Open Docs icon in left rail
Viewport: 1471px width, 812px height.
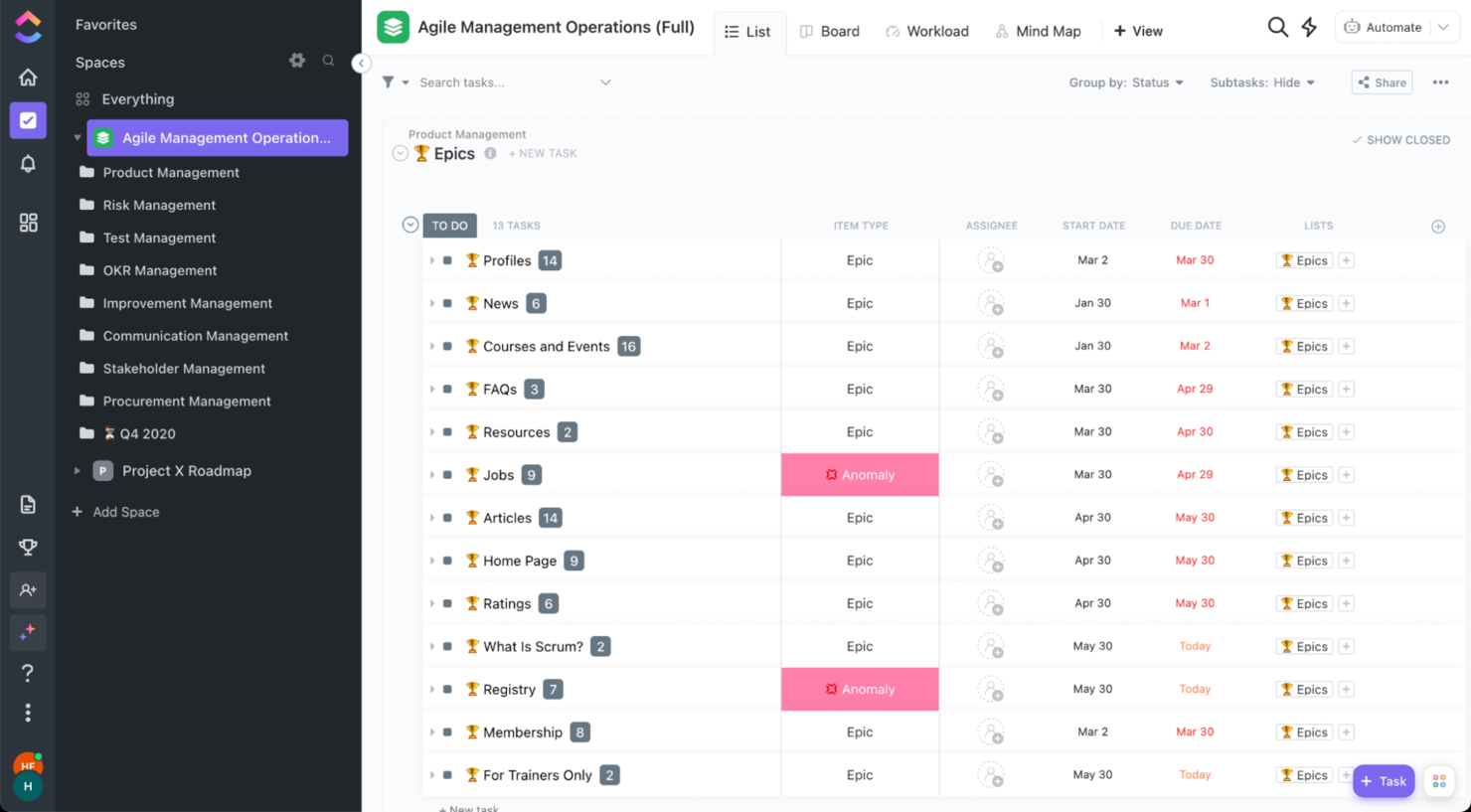28,504
